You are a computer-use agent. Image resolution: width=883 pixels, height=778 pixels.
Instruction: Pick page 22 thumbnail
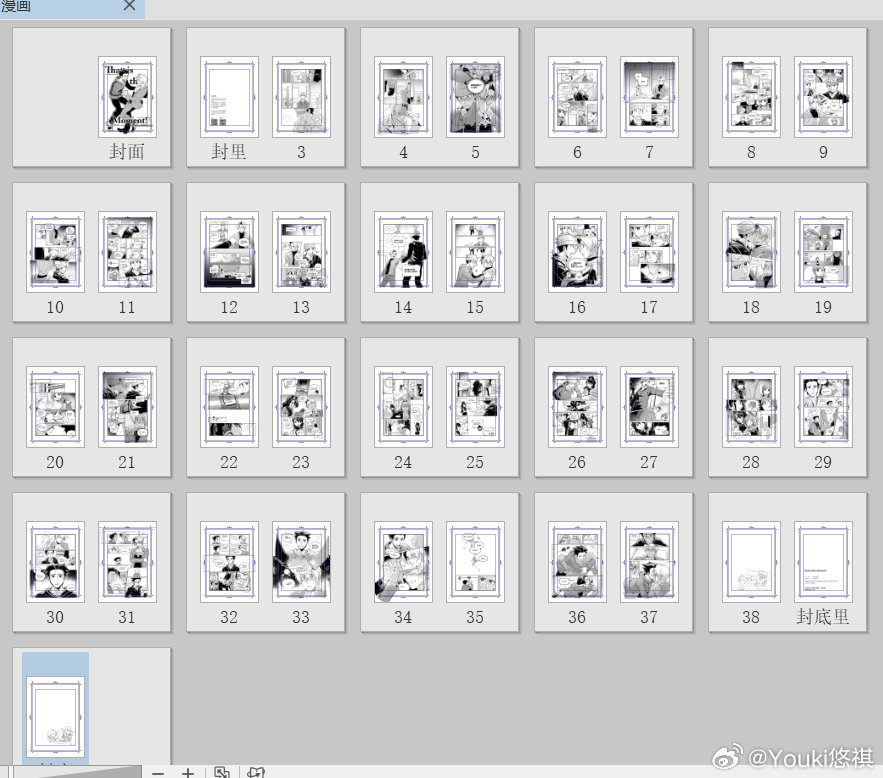pyautogui.click(x=229, y=406)
